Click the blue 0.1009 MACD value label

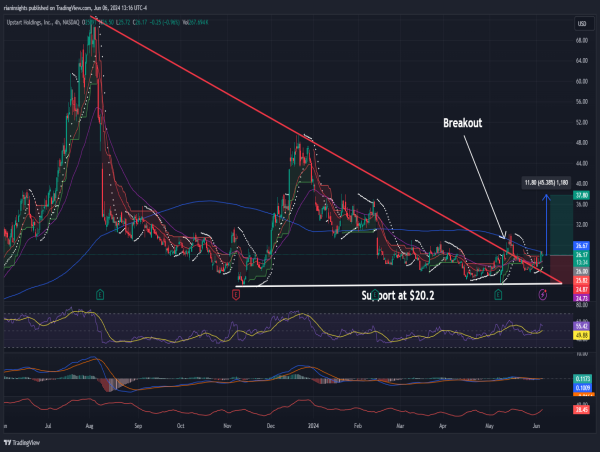click(583, 388)
